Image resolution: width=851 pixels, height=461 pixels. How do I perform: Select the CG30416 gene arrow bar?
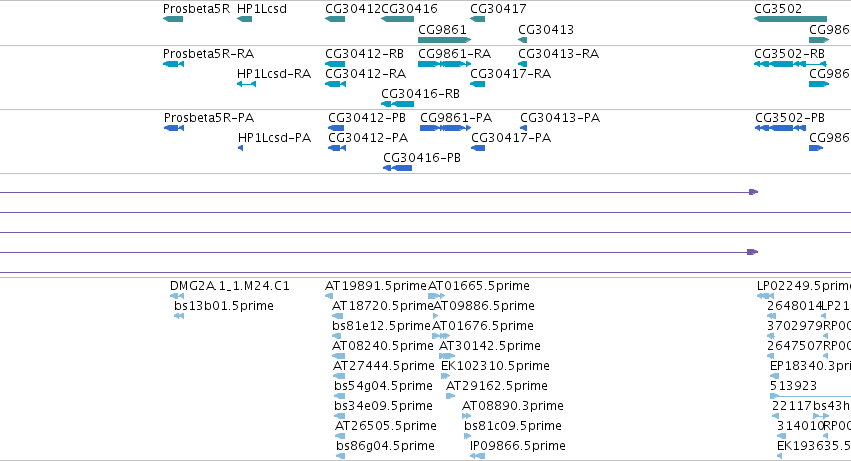click(397, 20)
